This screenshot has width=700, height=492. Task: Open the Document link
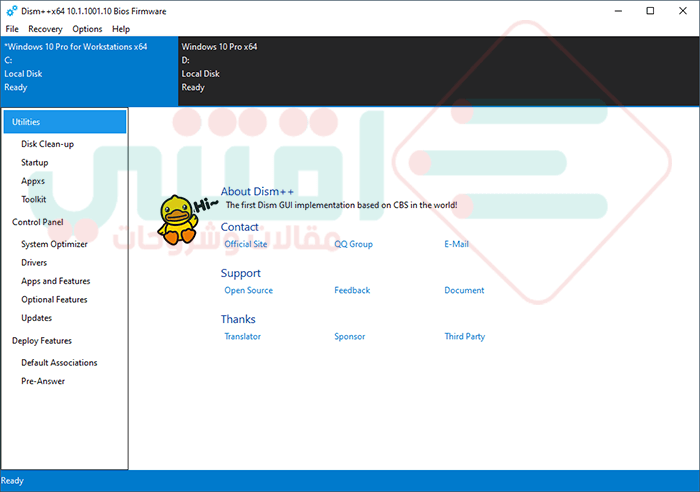pos(464,290)
